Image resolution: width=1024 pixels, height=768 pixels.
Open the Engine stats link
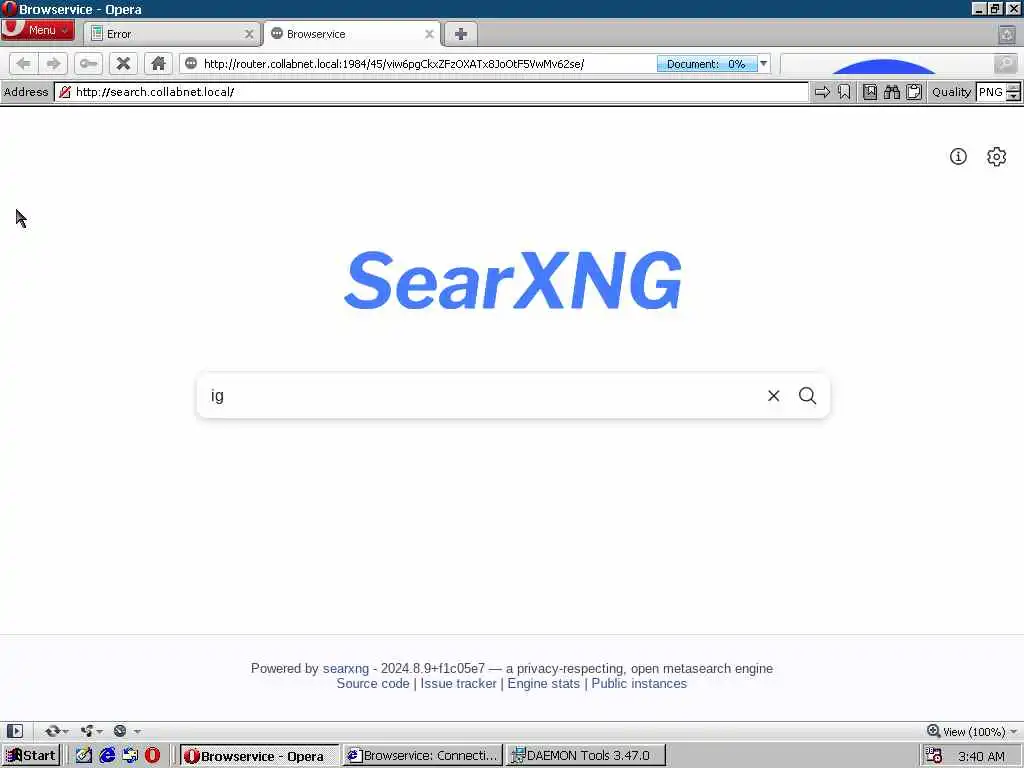pyautogui.click(x=543, y=684)
